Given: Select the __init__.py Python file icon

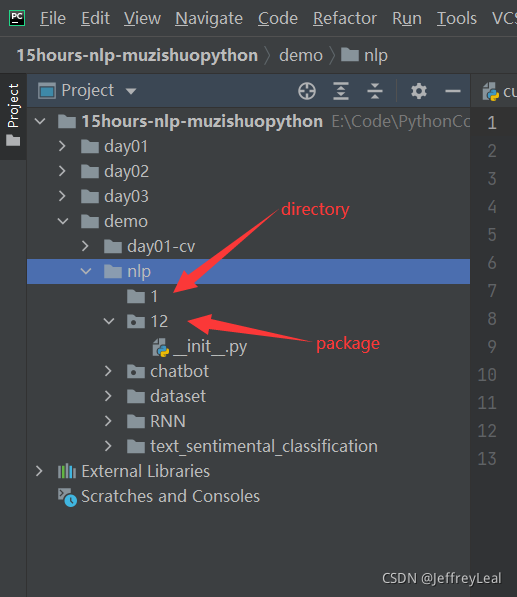Looking at the screenshot, I should click(x=161, y=347).
